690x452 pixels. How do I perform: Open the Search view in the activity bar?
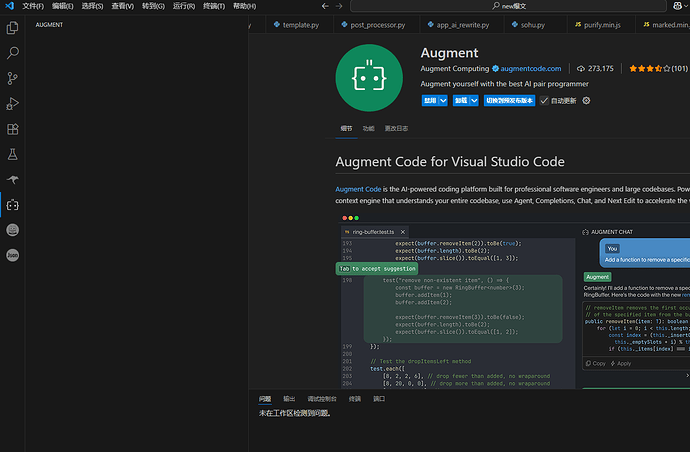coord(12,53)
